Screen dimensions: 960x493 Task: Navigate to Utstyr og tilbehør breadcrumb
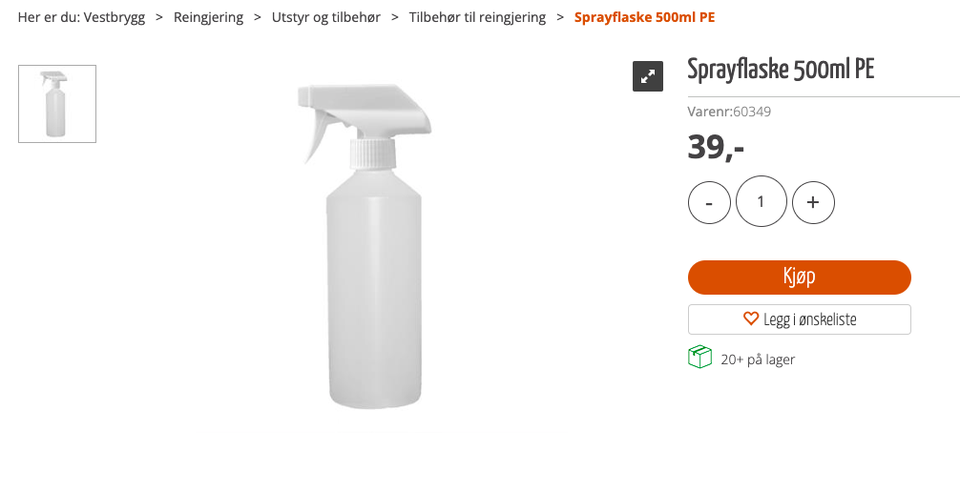[326, 18]
